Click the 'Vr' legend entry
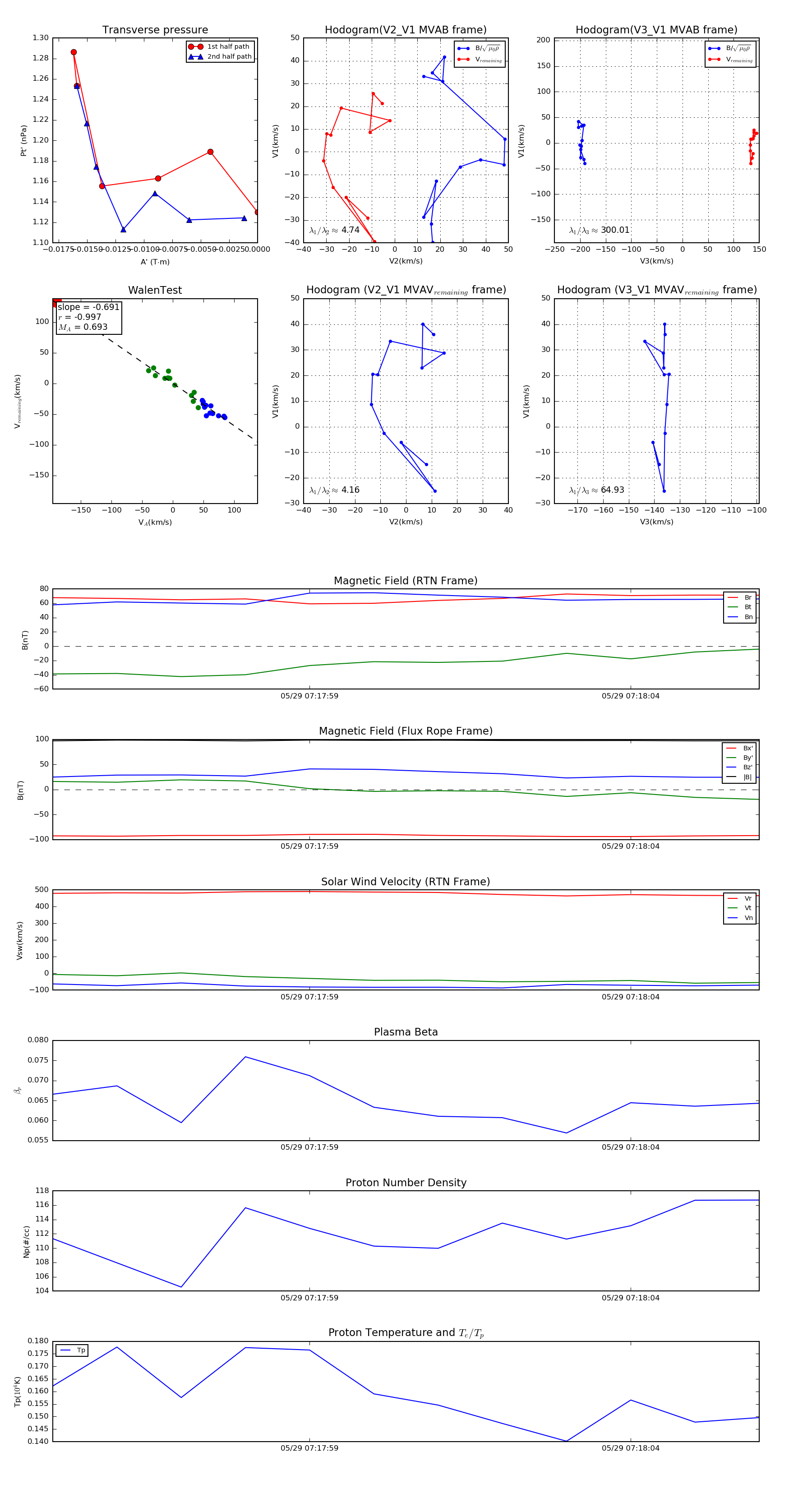812x1489 pixels. 740,898
